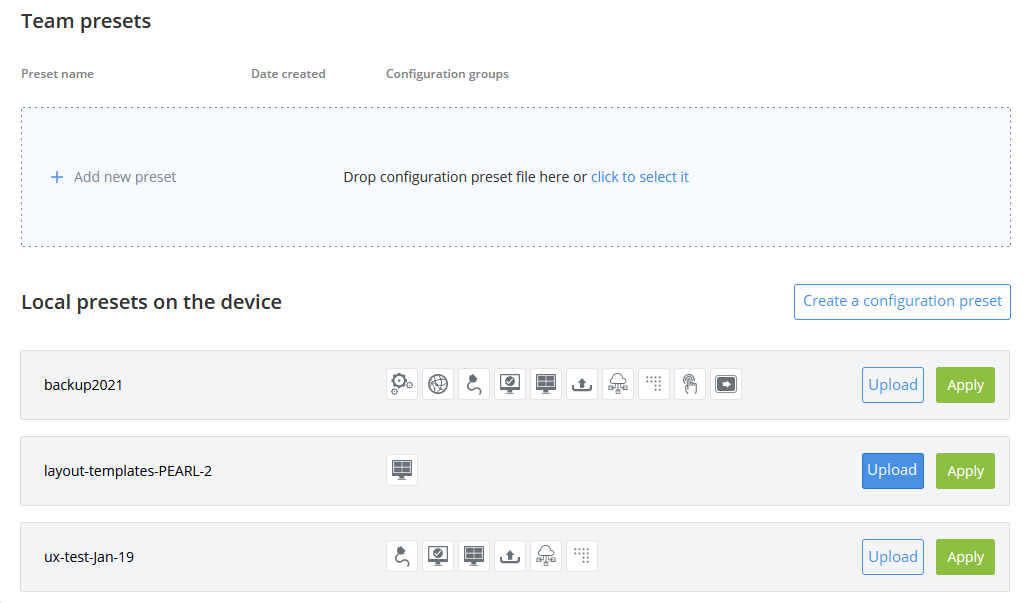Click Add new preset in drop zone
The width and height of the screenshot is (1030, 603).
(114, 177)
